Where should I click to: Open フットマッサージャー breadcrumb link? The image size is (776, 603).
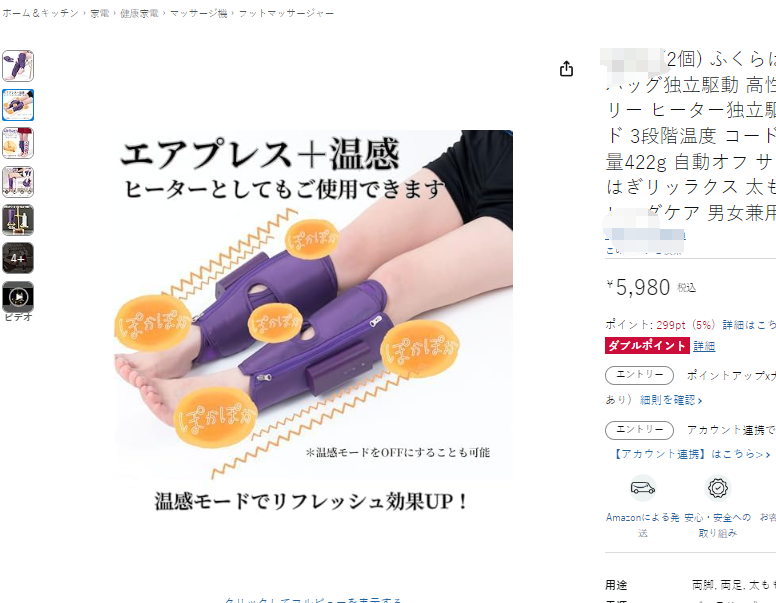tap(287, 13)
